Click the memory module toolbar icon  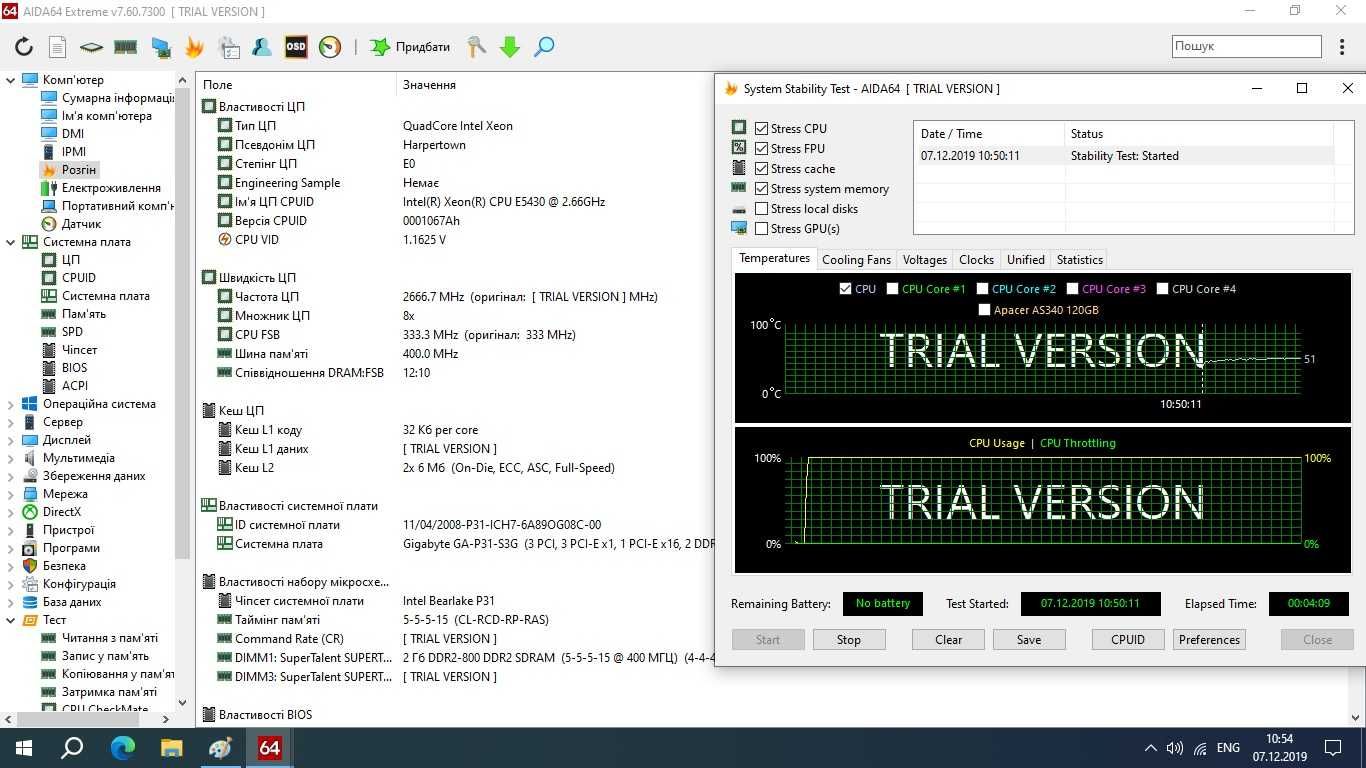(x=125, y=47)
